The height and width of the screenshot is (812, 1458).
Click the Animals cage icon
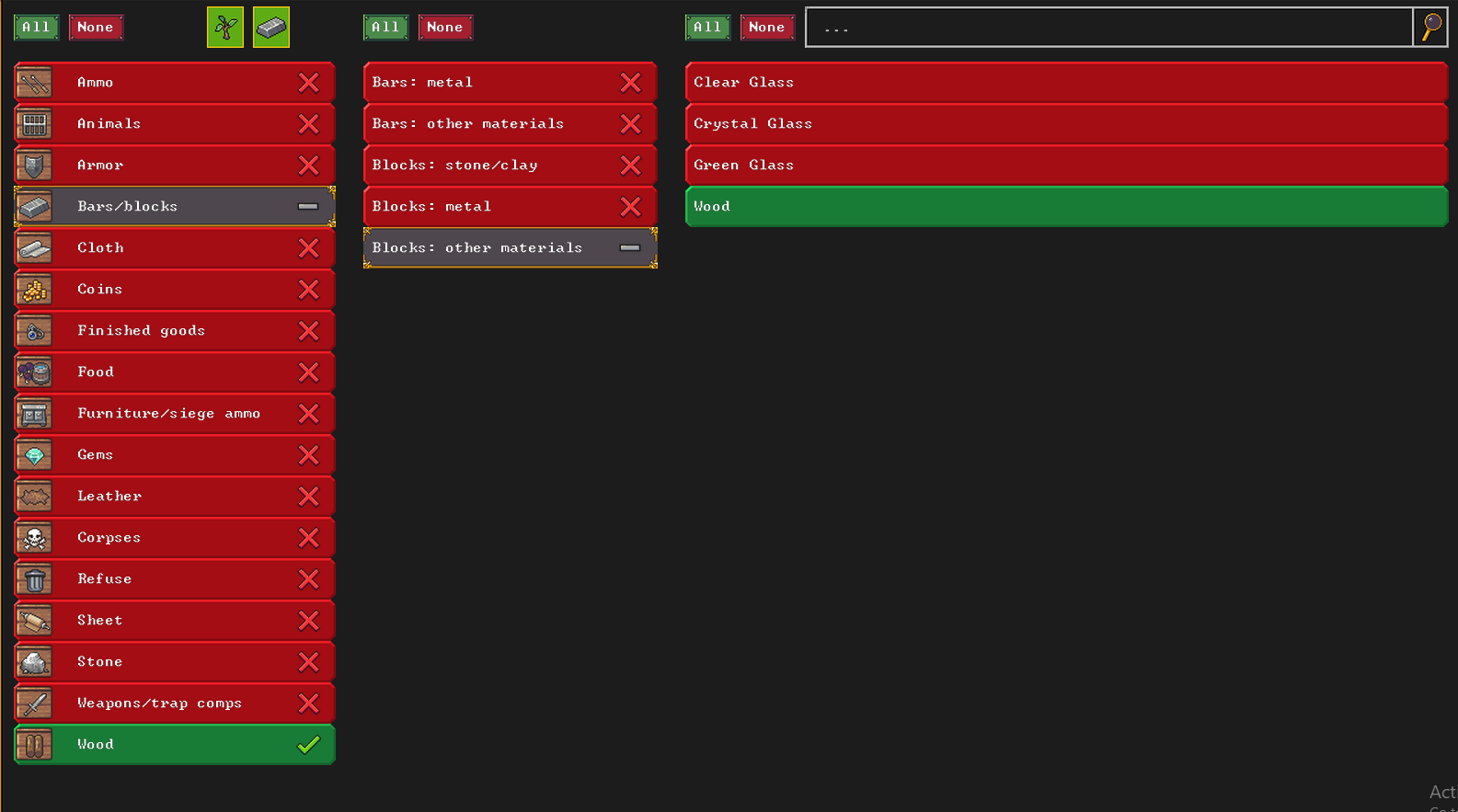34,124
